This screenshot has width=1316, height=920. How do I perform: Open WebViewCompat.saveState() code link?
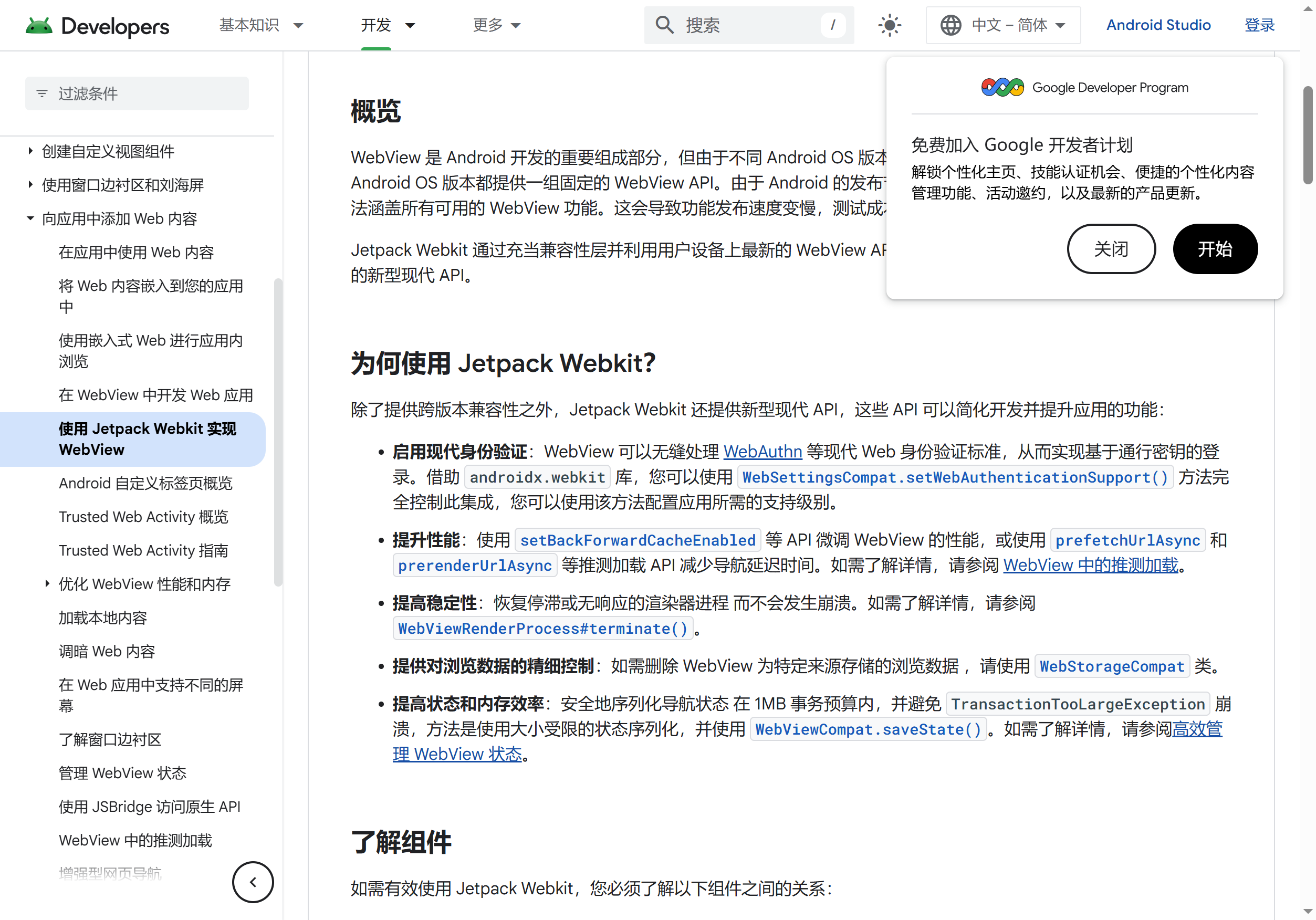(868, 729)
